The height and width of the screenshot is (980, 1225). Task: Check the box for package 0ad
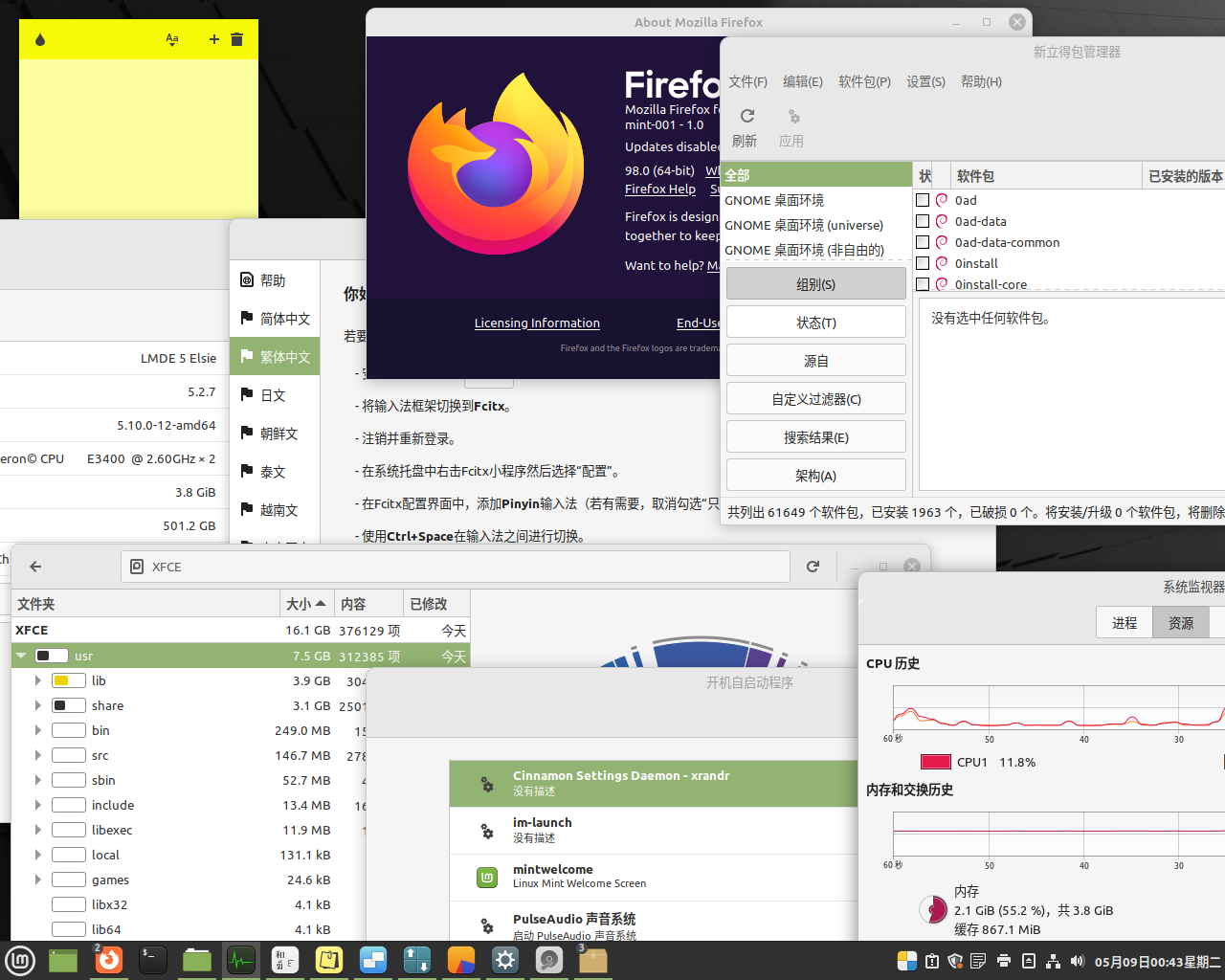(923, 200)
